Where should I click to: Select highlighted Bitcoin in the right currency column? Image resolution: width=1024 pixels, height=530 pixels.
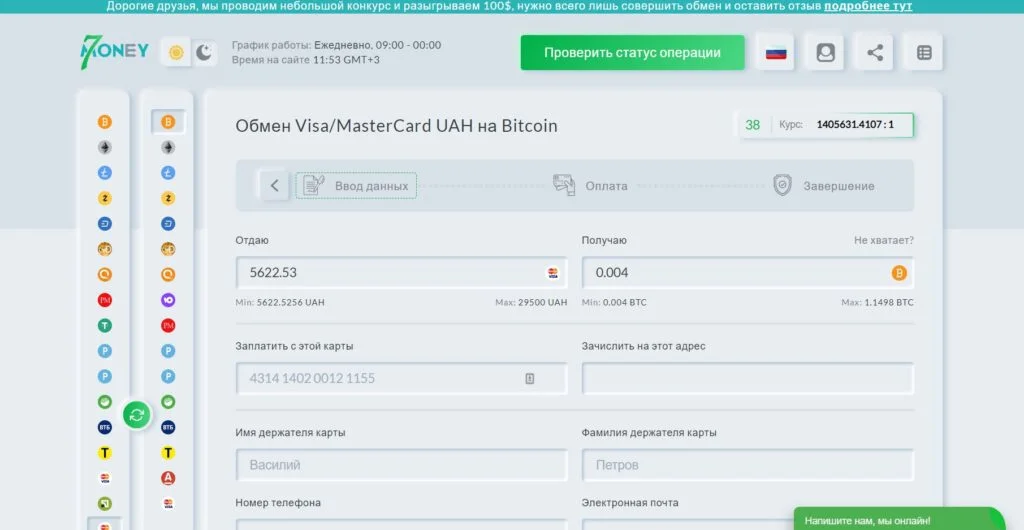click(168, 122)
